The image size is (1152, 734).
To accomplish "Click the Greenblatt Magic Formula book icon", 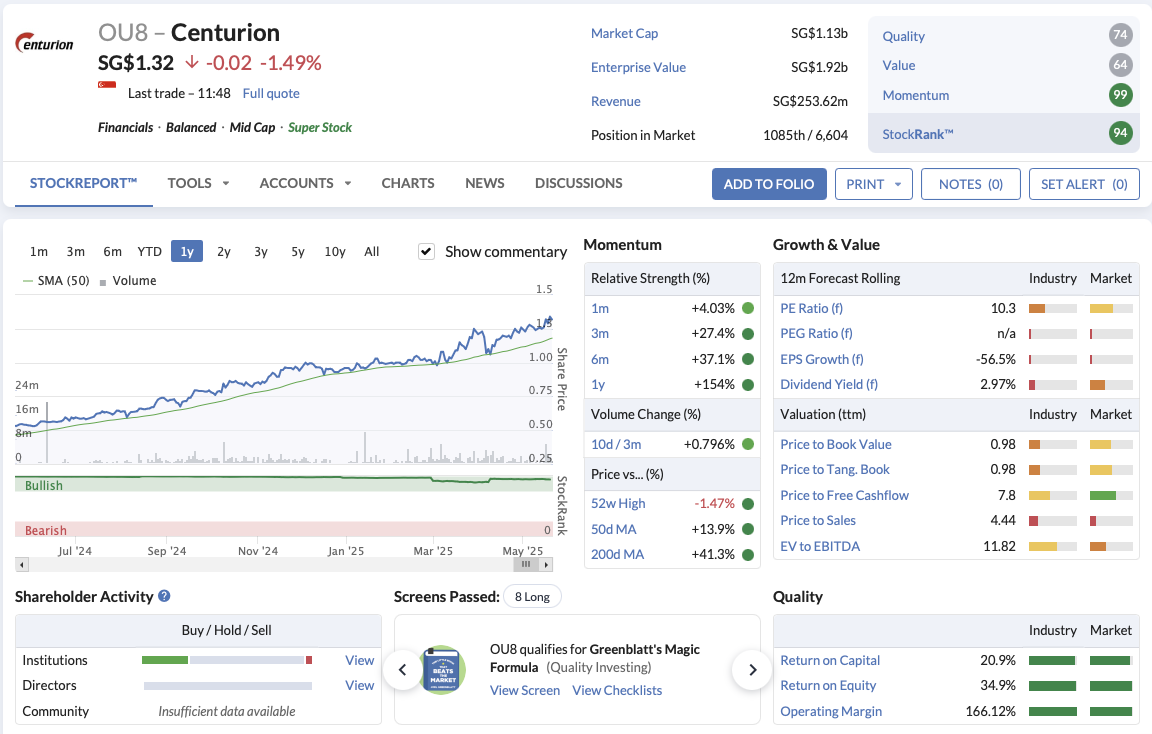I will click(x=443, y=669).
